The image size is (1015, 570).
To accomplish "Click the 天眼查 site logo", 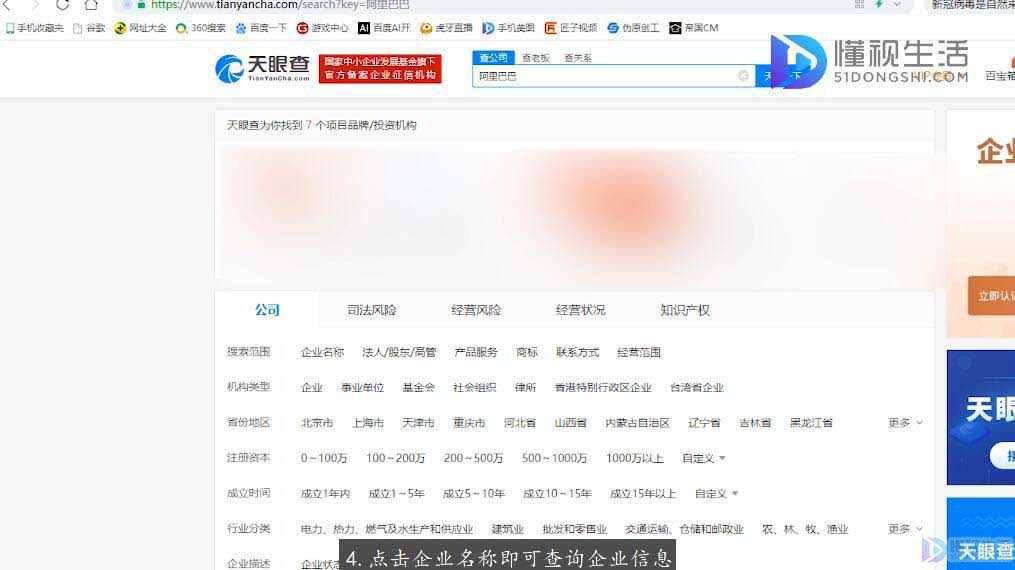I will click(262, 69).
